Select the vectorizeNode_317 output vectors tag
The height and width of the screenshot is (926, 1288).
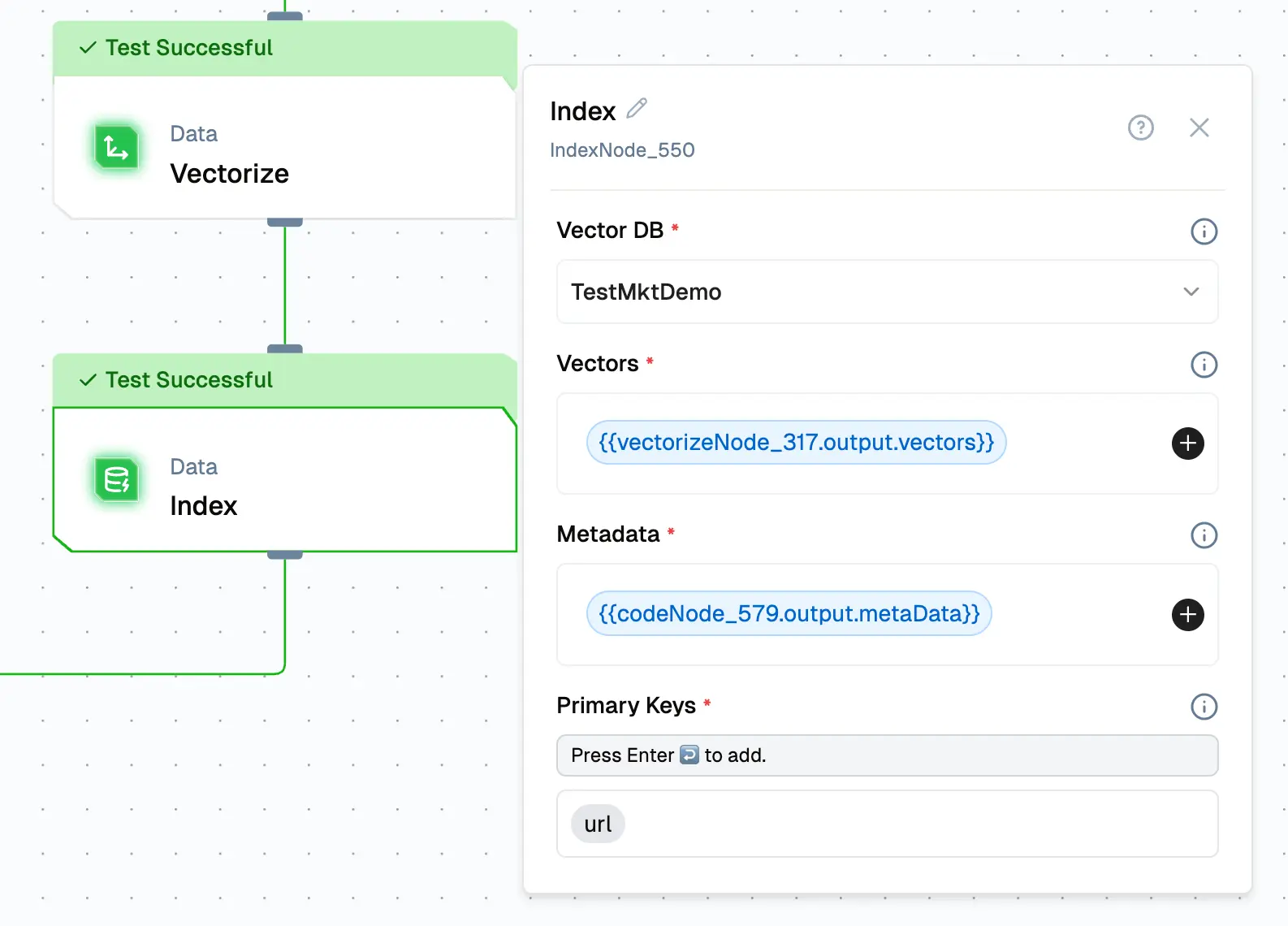pyautogui.click(x=796, y=443)
